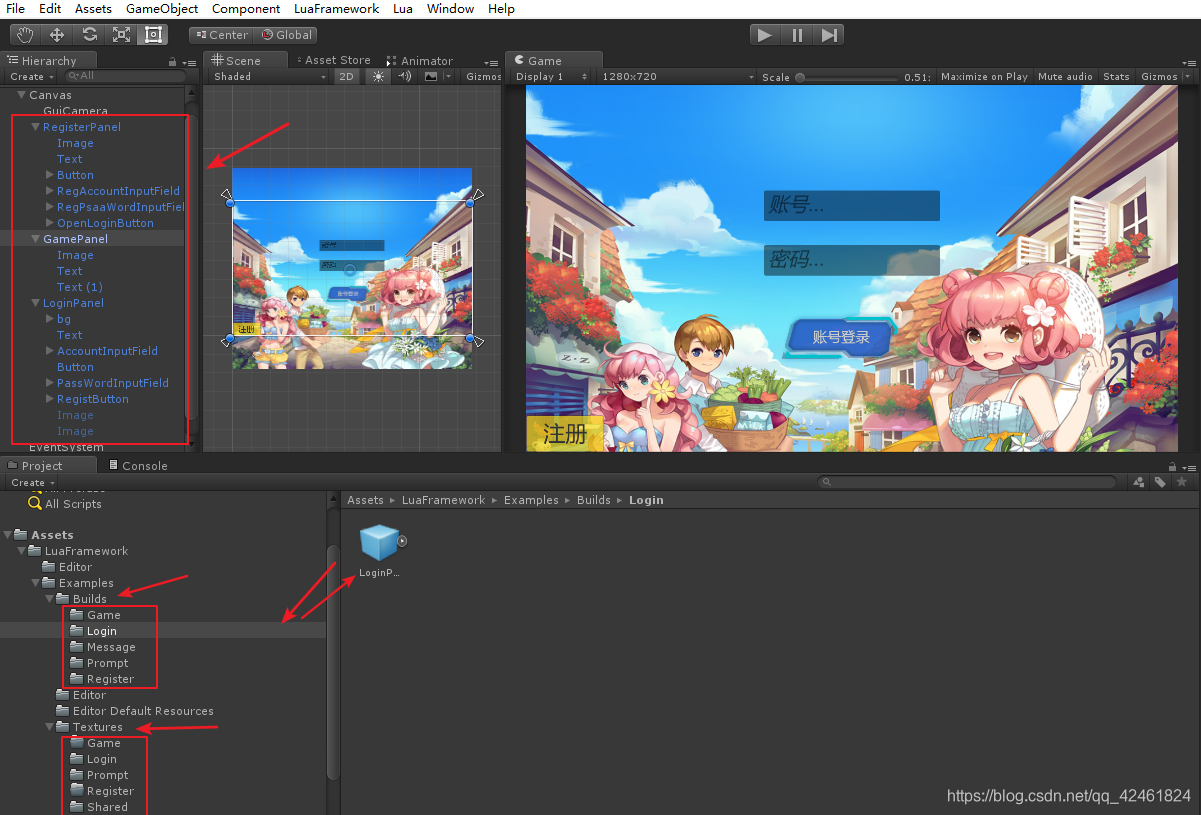
Task: Search by type filter icon
Action: (1139, 482)
